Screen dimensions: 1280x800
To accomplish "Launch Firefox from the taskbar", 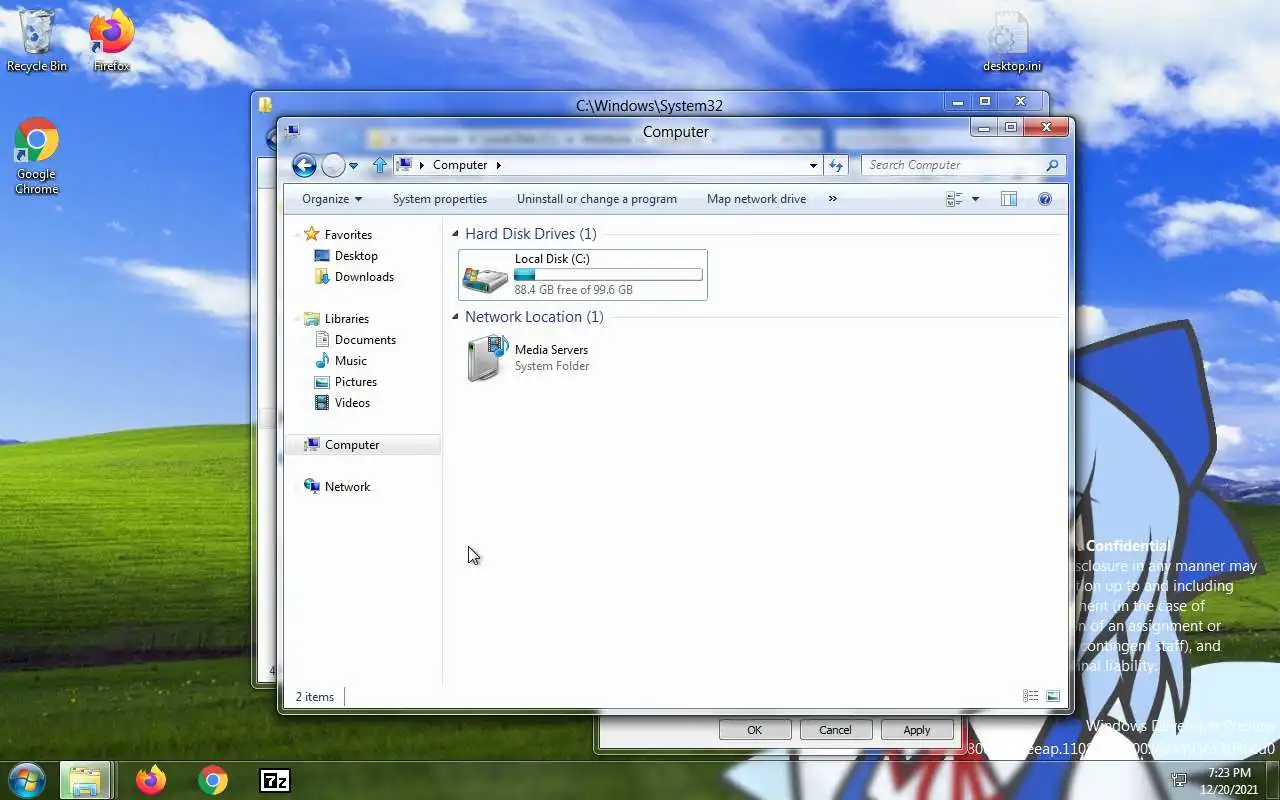I will 151,780.
